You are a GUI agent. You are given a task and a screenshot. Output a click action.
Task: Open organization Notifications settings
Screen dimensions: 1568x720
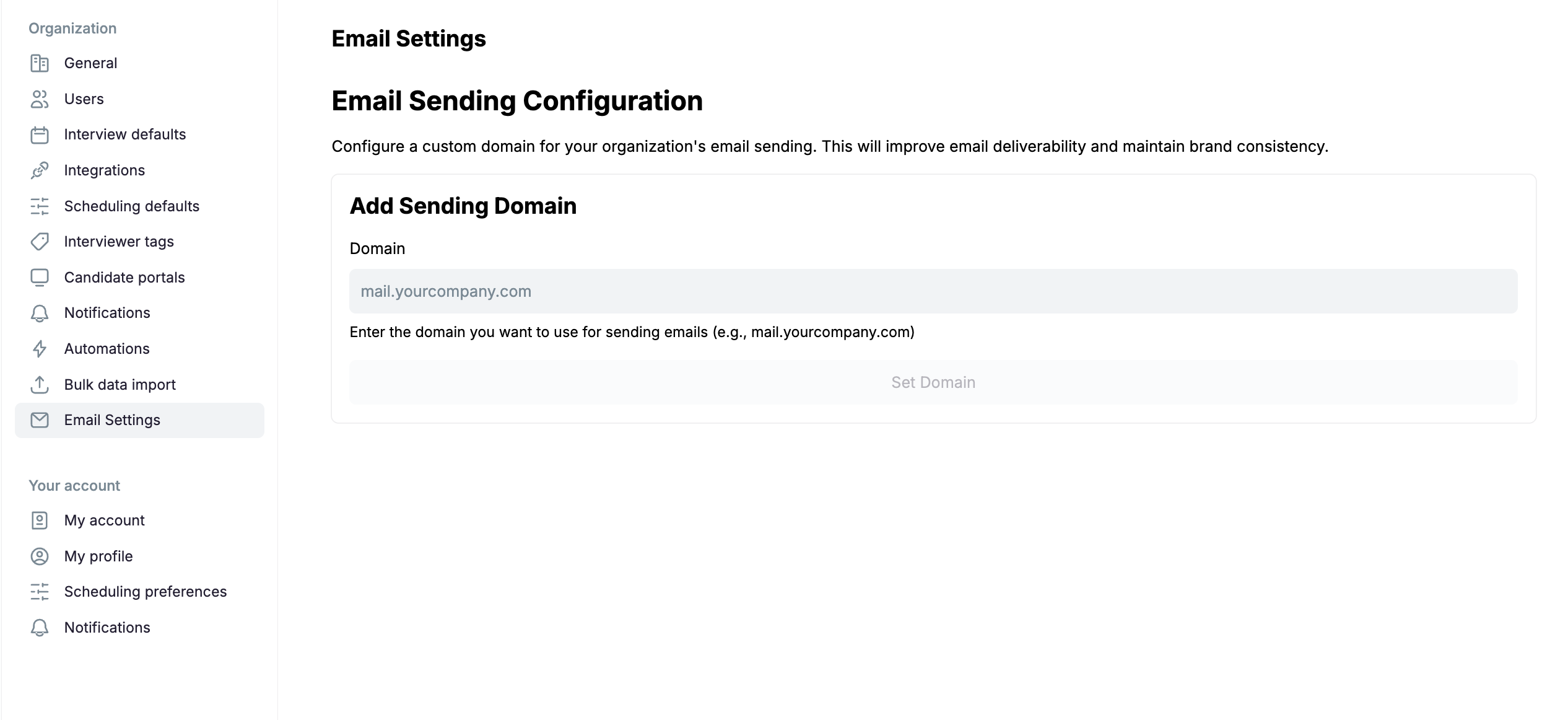point(139,313)
